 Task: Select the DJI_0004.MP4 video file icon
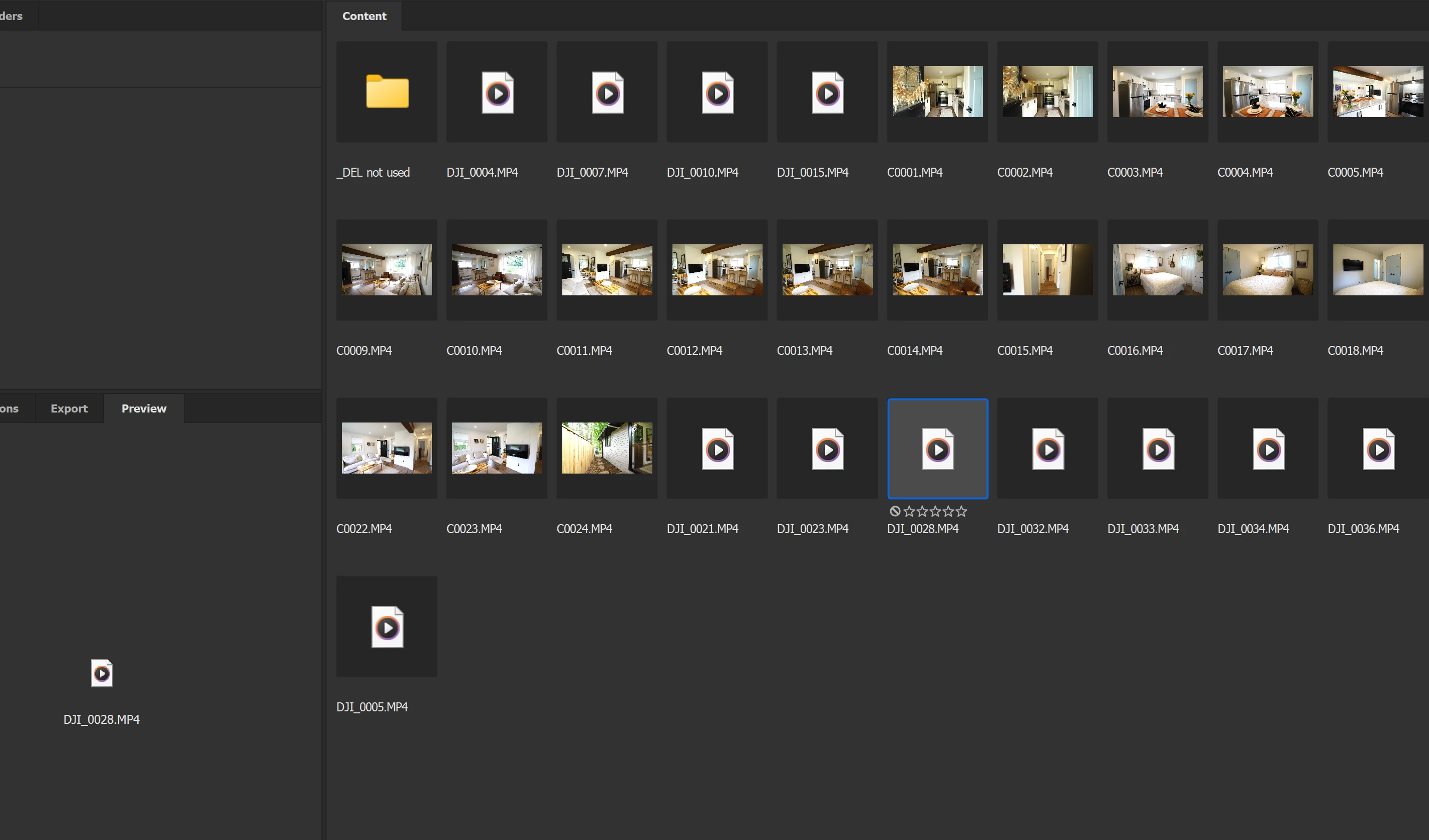[x=497, y=93]
